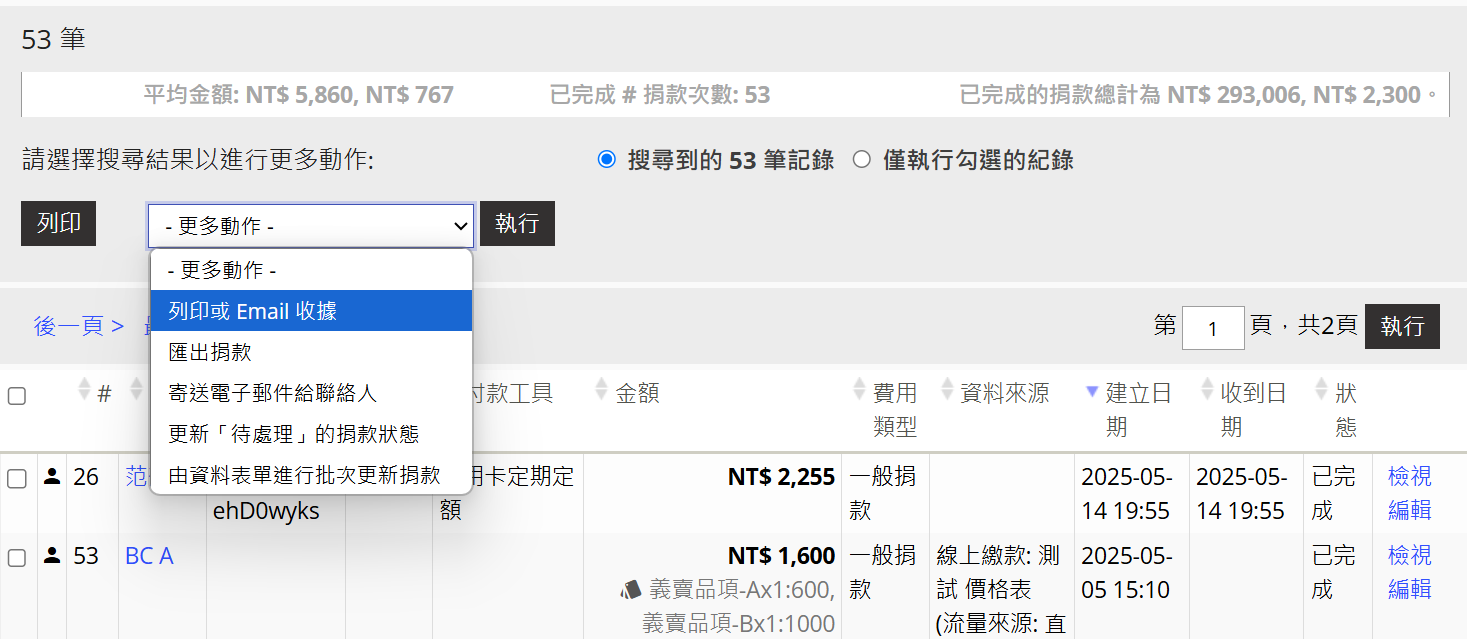Click the page number input field

pyautogui.click(x=1212, y=328)
